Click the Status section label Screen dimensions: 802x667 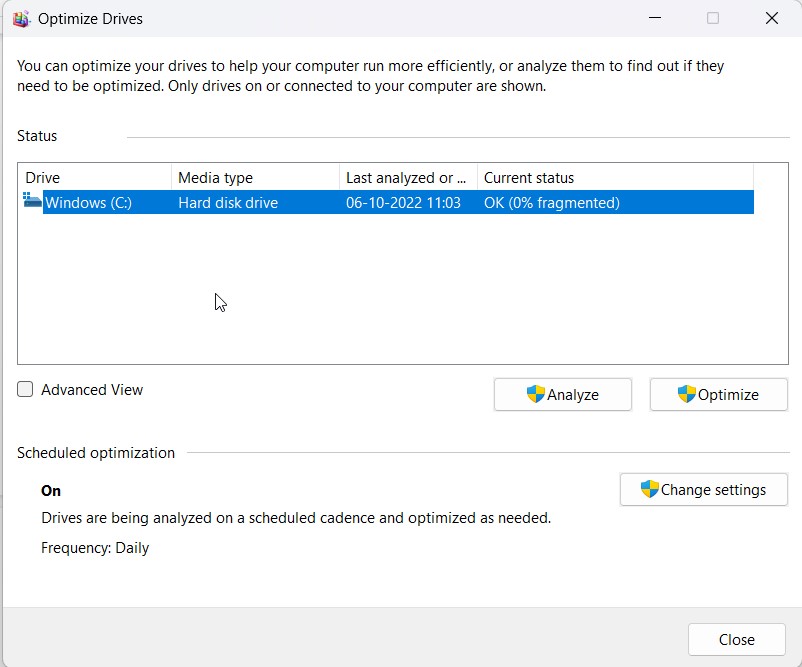click(37, 136)
